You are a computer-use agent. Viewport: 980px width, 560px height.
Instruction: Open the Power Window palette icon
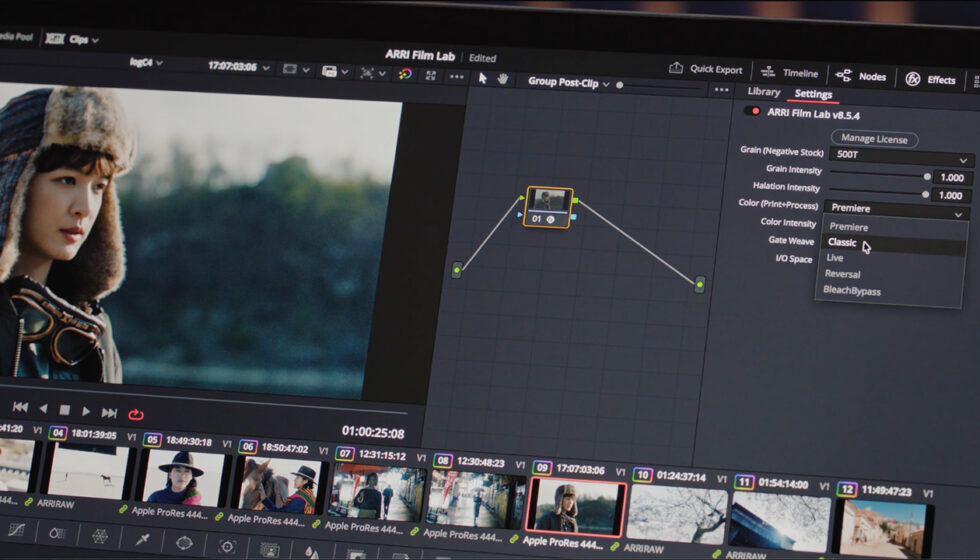click(x=184, y=542)
